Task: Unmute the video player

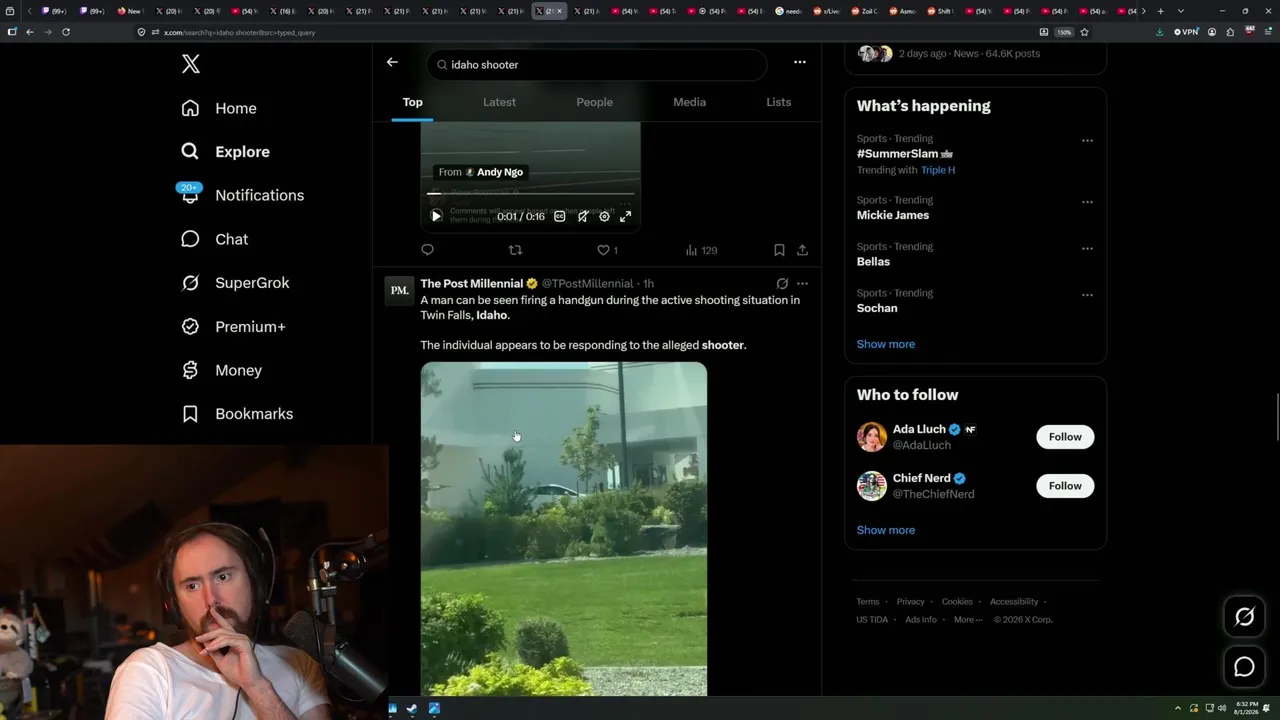Action: pyautogui.click(x=583, y=216)
